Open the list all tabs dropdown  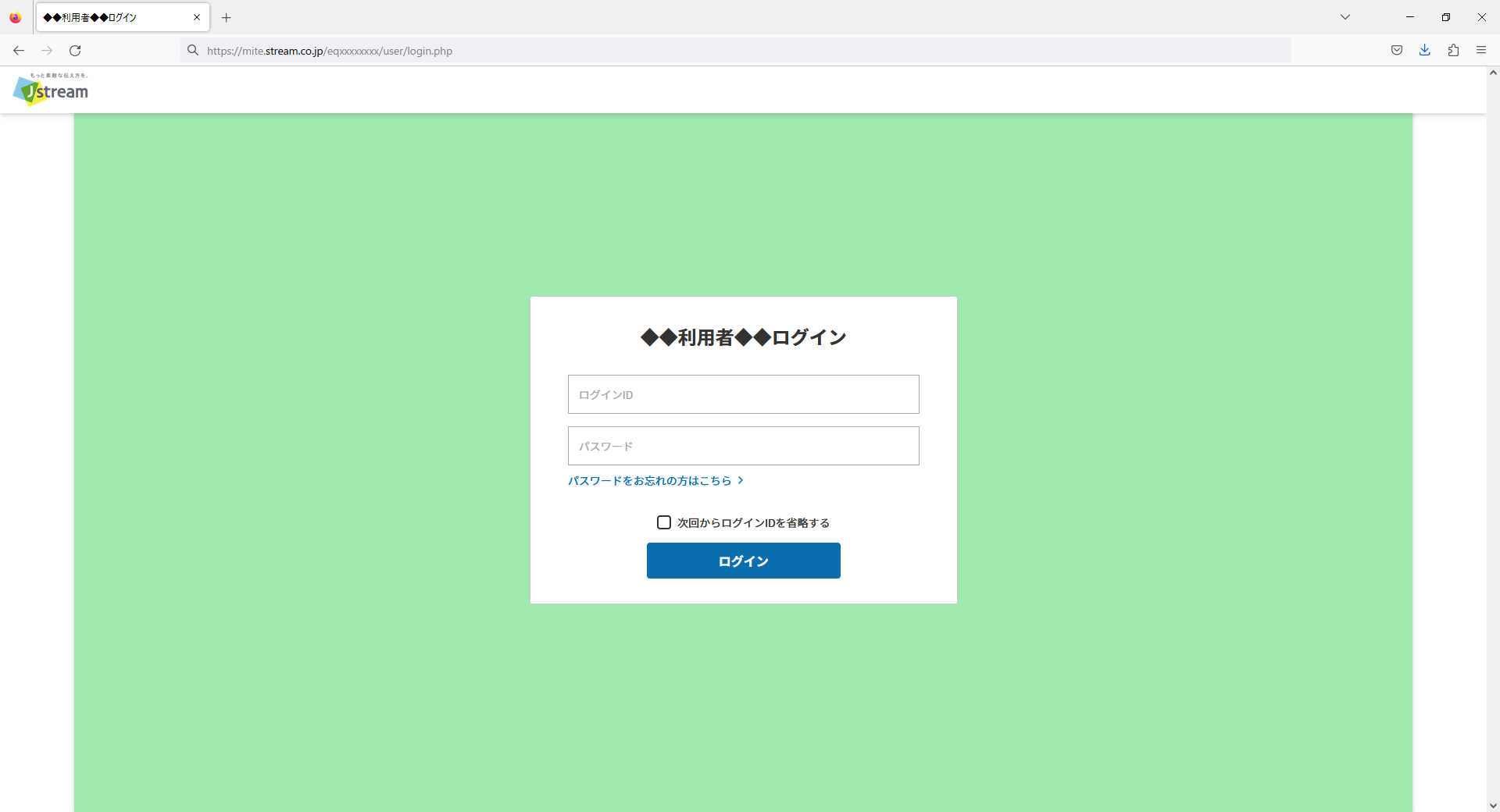point(1345,17)
